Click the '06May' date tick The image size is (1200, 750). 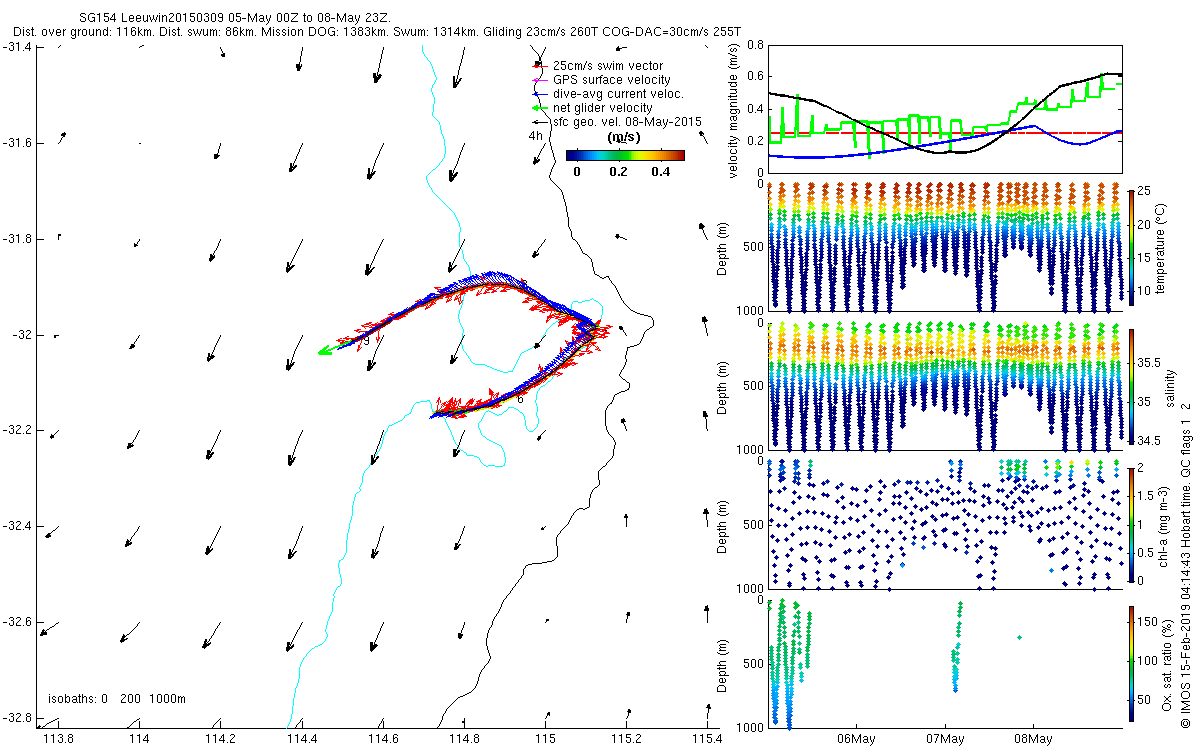click(x=856, y=739)
